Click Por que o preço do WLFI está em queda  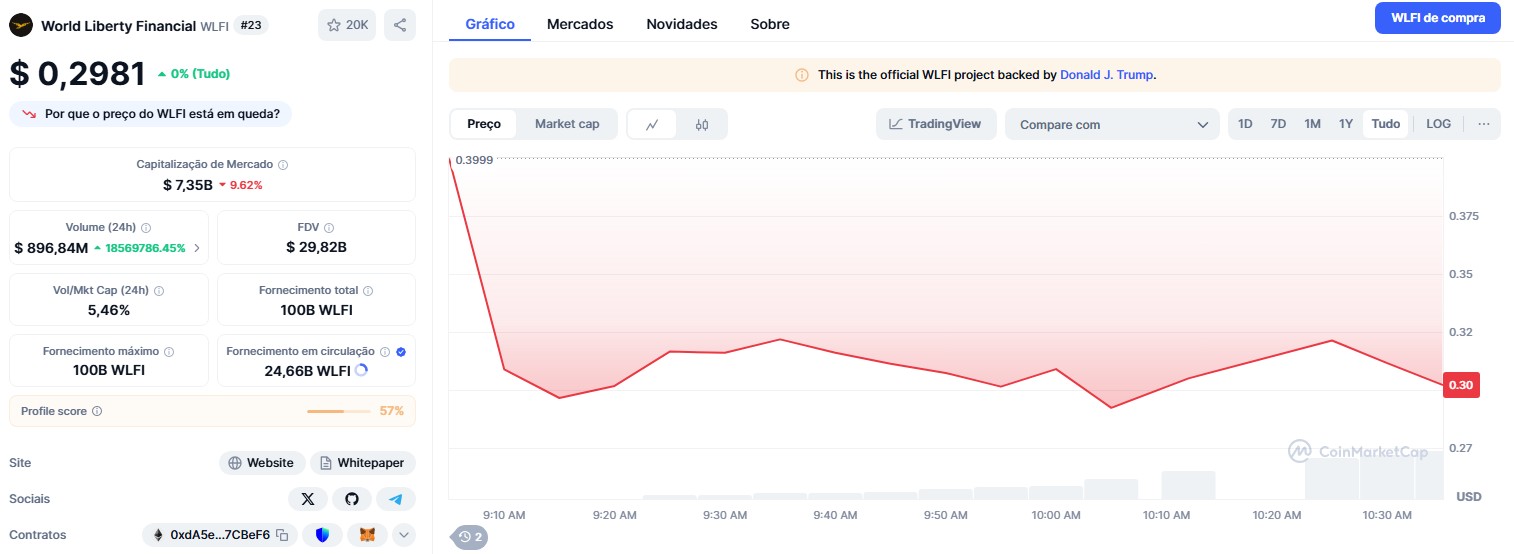(x=151, y=113)
